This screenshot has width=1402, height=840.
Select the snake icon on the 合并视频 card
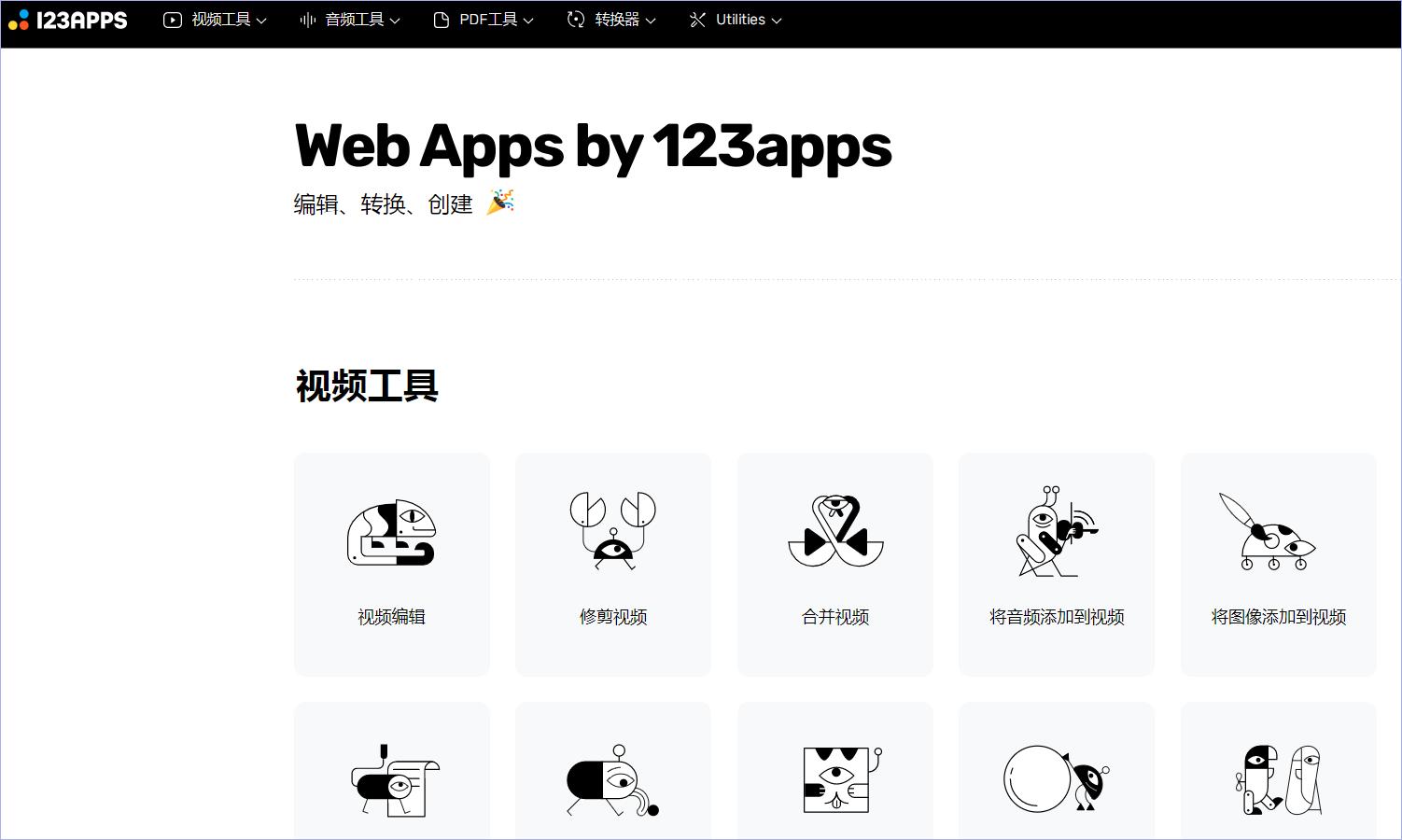coord(834,532)
